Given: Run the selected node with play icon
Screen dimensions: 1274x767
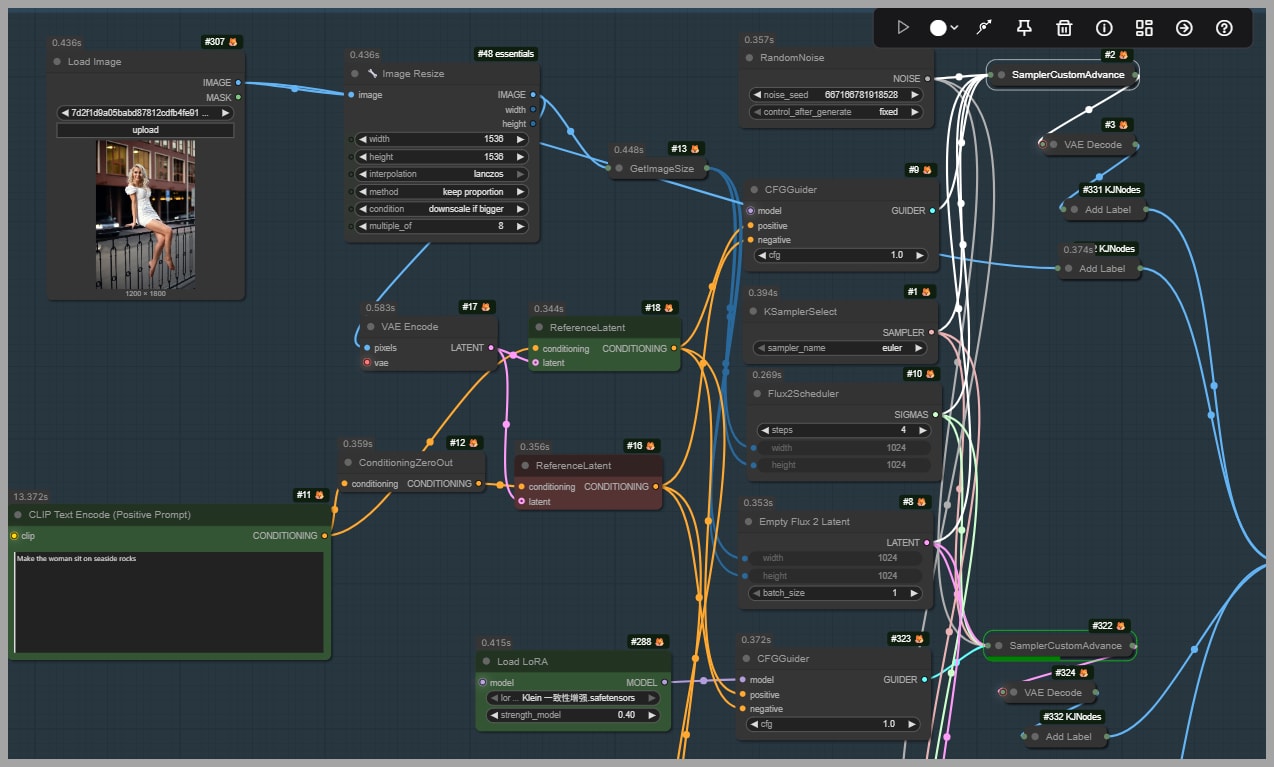Looking at the screenshot, I should click(903, 28).
